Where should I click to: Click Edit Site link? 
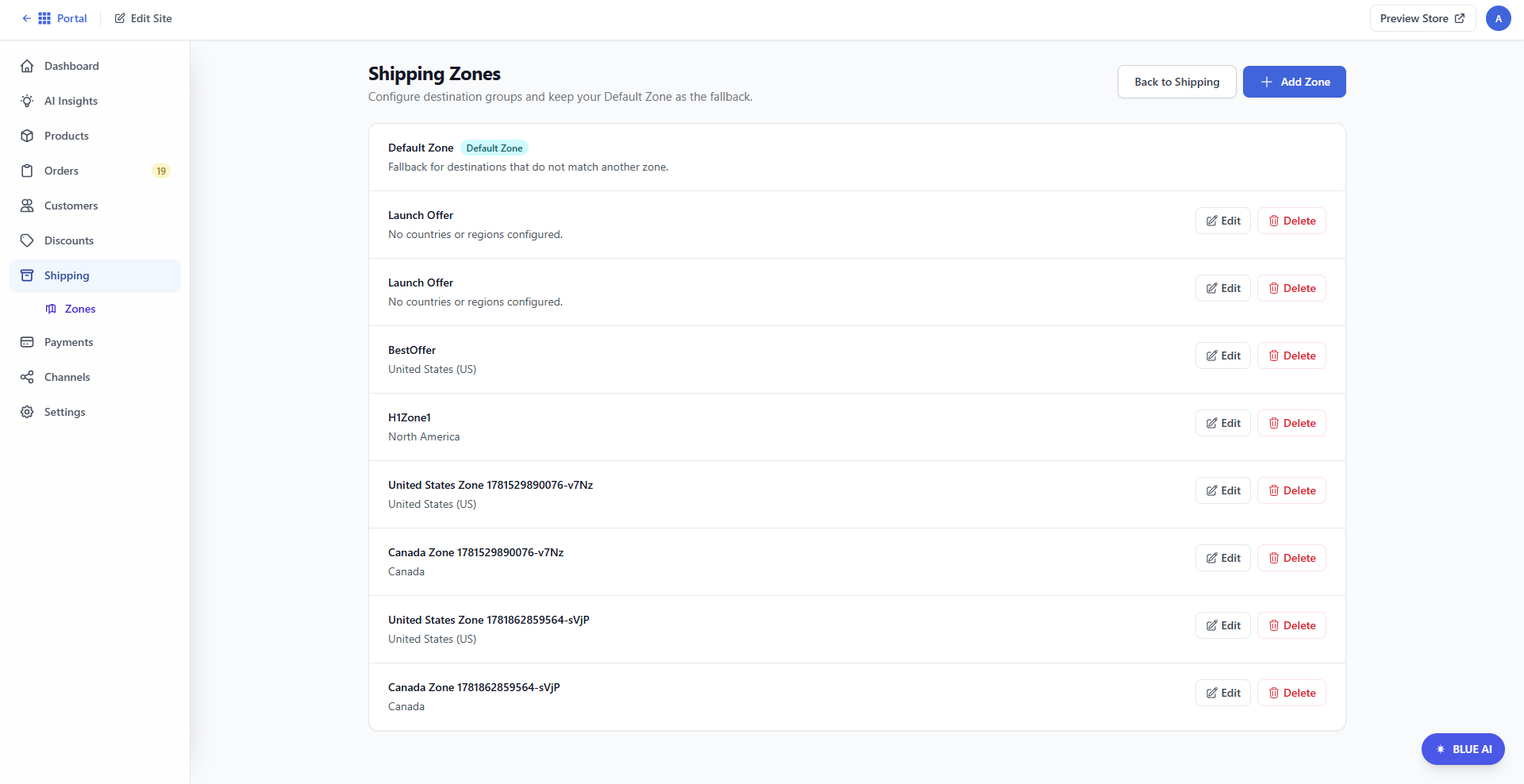[143, 18]
